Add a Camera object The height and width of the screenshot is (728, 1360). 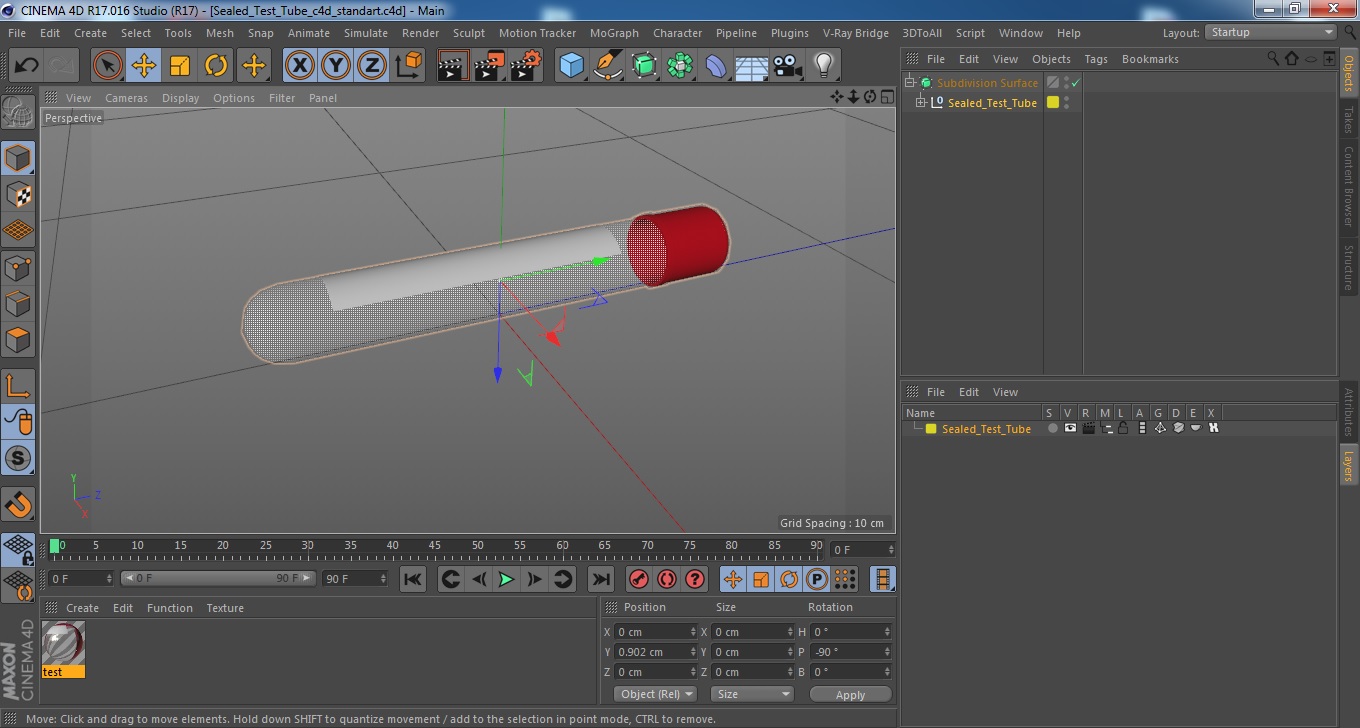click(788, 66)
